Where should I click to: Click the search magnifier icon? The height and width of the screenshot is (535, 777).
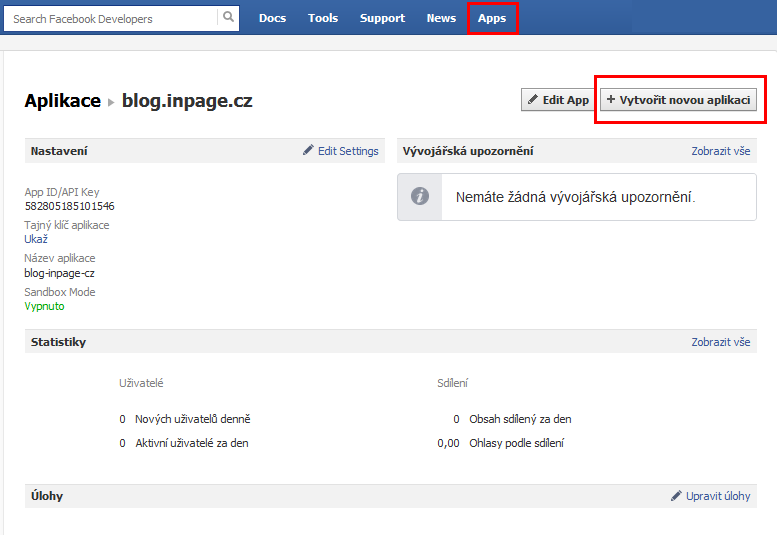click(x=228, y=17)
